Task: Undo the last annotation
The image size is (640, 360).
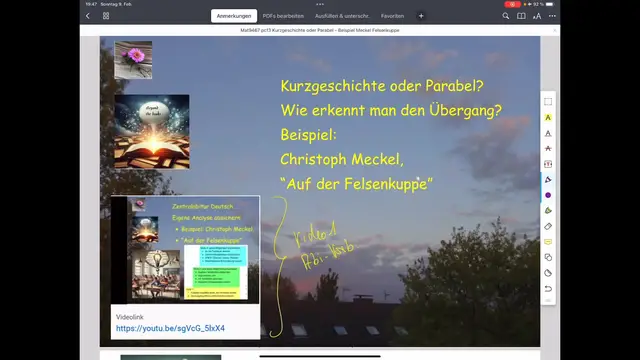Action: [548, 289]
